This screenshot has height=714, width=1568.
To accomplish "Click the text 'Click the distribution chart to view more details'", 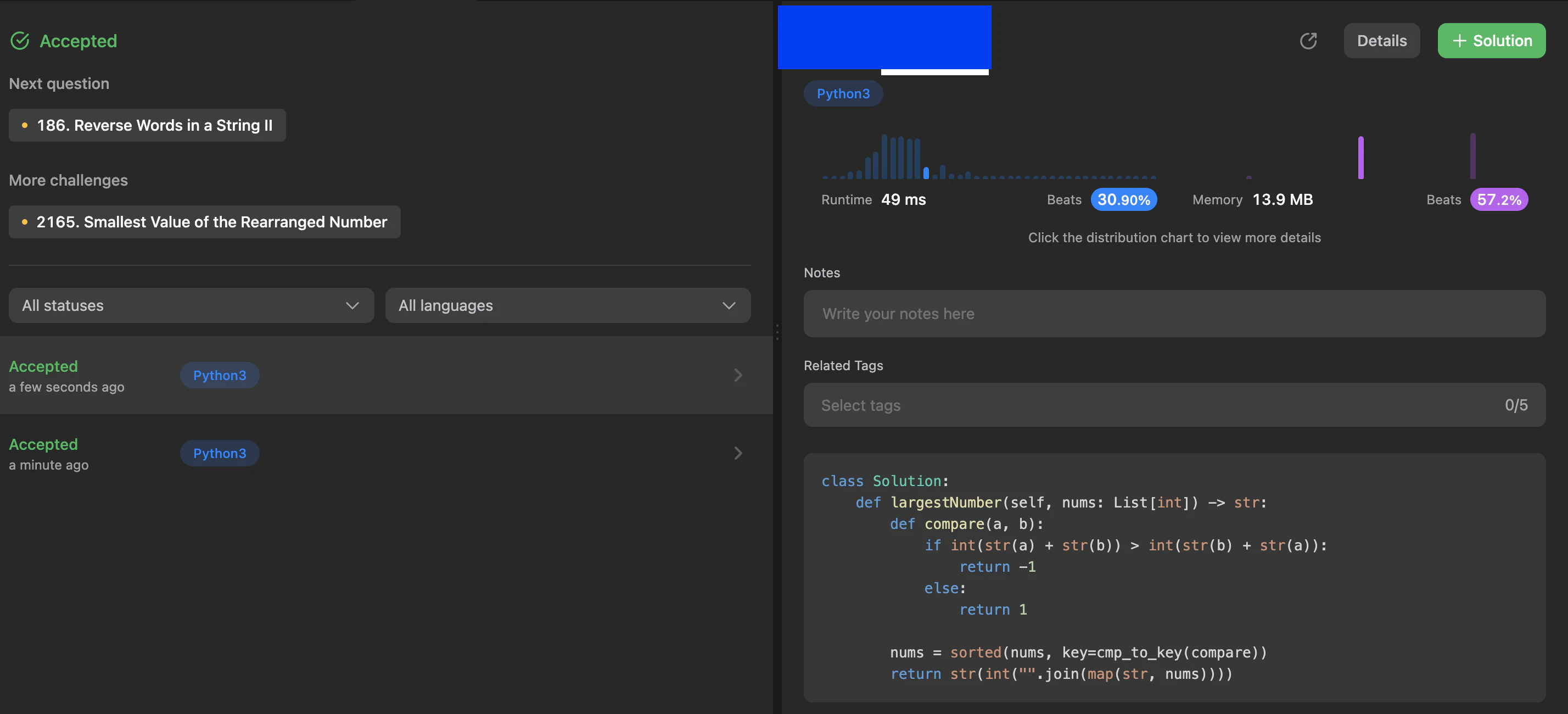I will (x=1174, y=238).
